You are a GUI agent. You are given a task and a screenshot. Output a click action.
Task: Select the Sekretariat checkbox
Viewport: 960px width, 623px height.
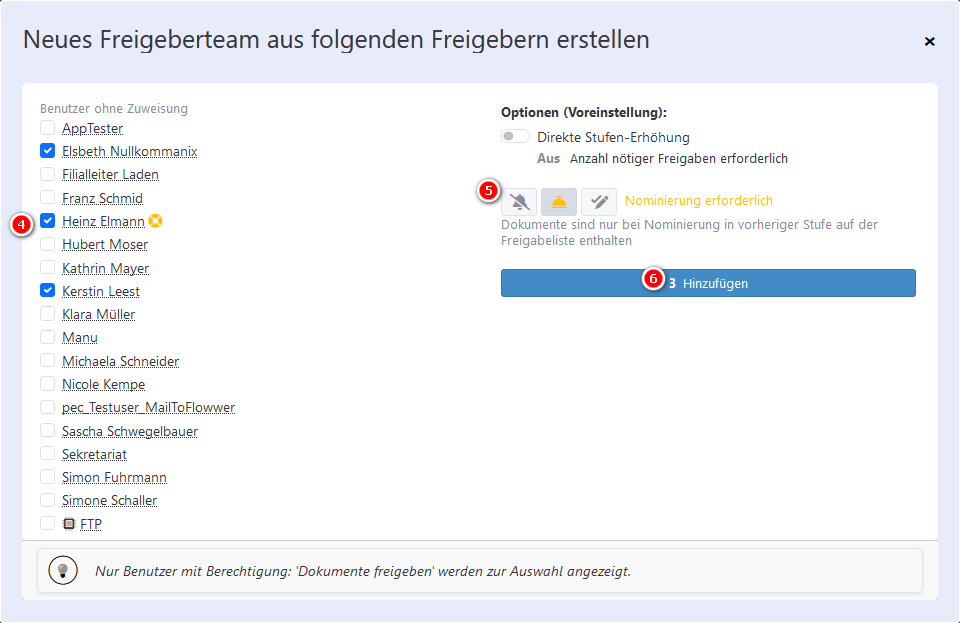(x=47, y=453)
